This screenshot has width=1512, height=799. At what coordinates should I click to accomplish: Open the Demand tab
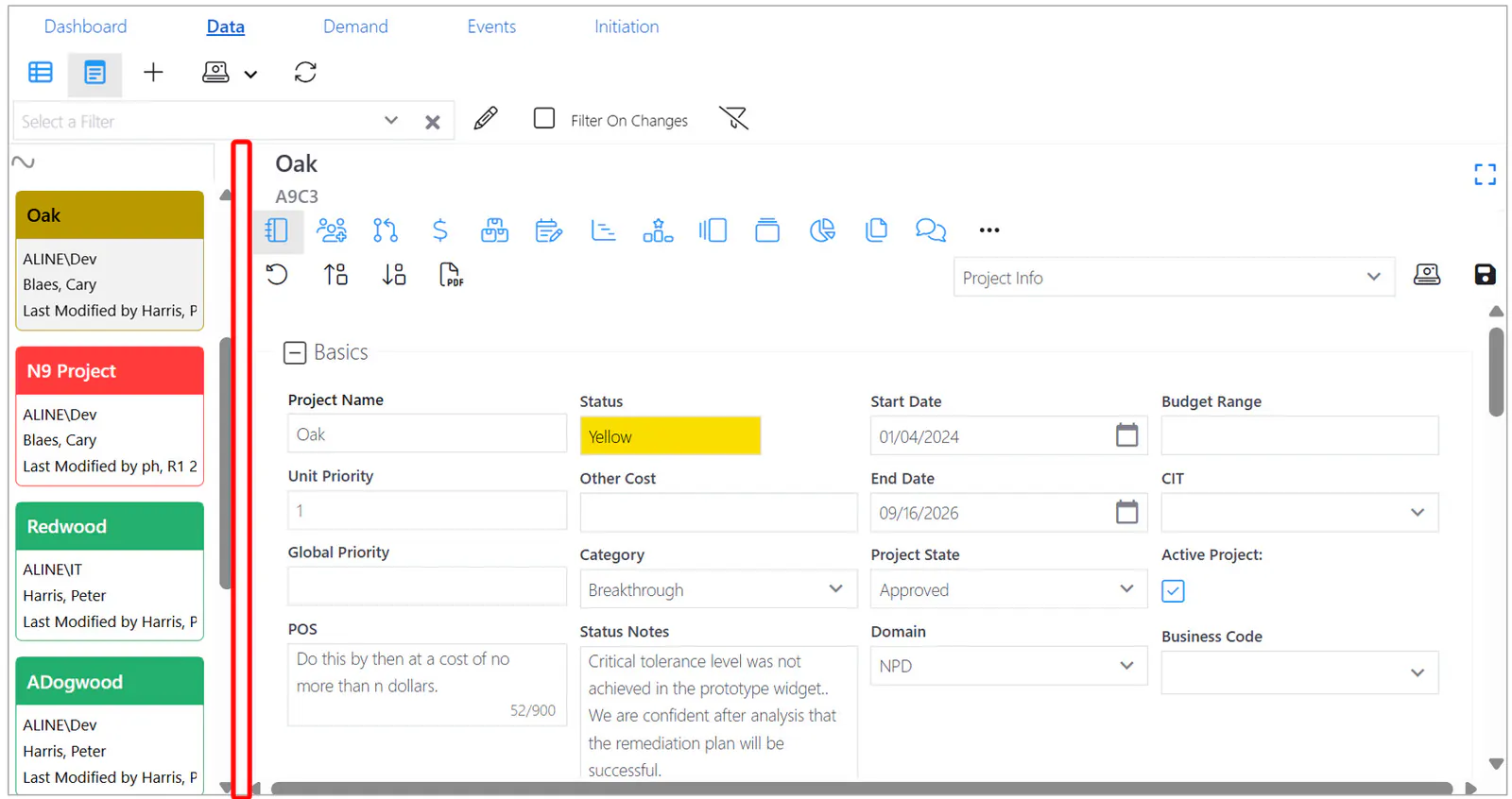point(355,26)
